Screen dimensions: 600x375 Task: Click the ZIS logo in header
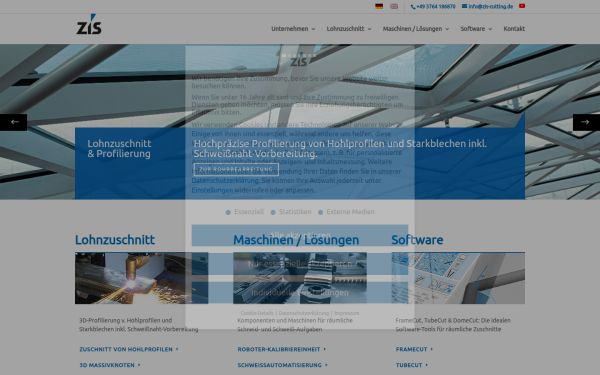click(x=89, y=24)
